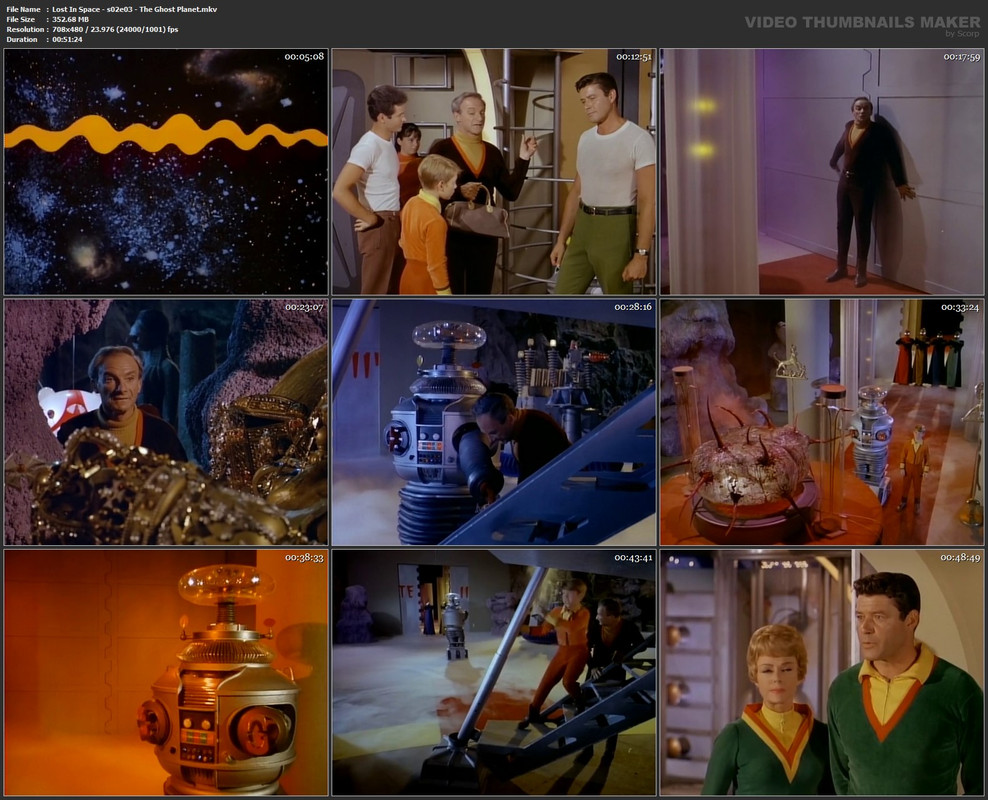Click the 'Duration' header label
Screen dimensions: 988x800
click(22, 39)
